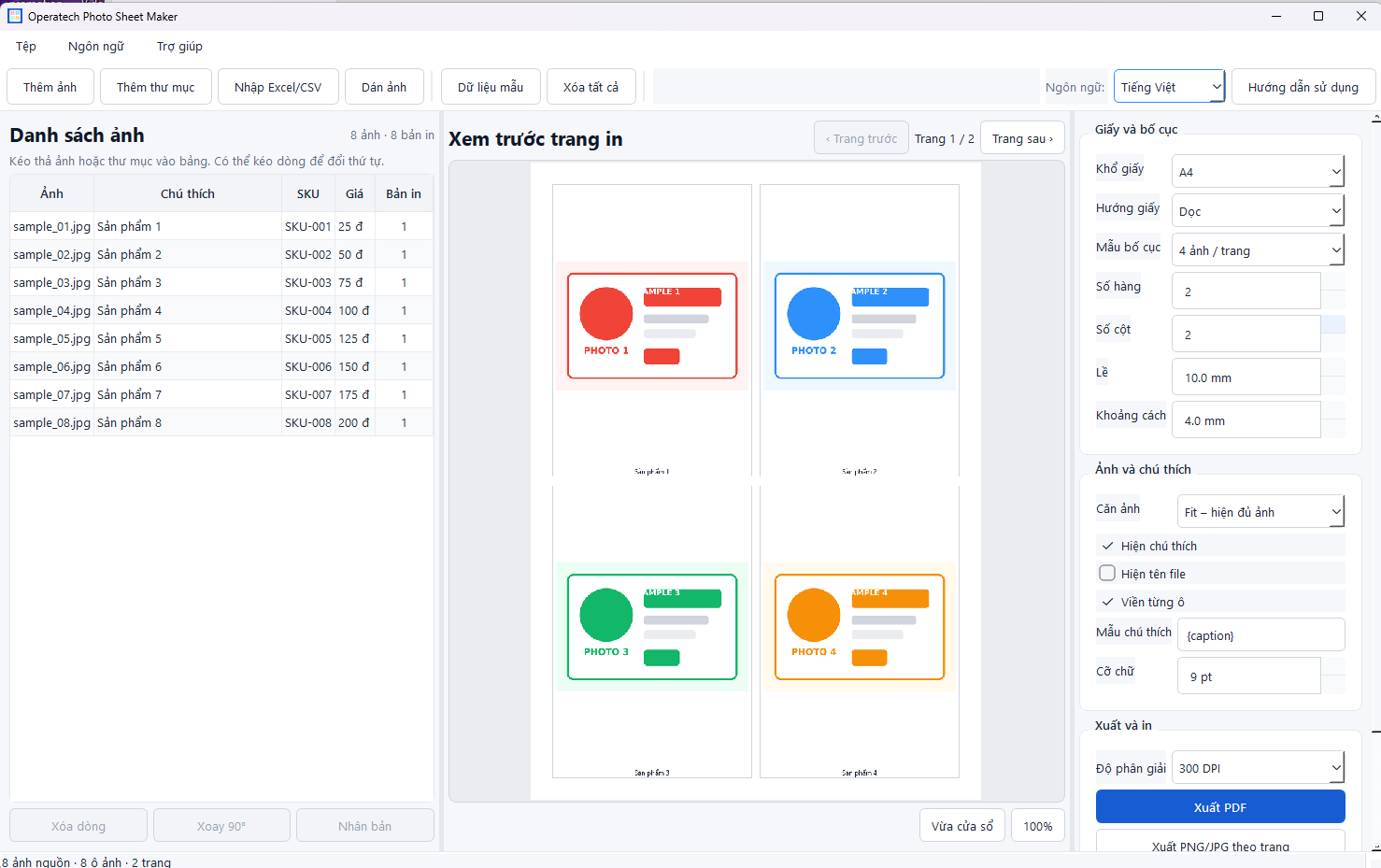Viewport: 1381px width, 868px height.
Task: Click the Thêm ảnh button
Action: point(50,87)
